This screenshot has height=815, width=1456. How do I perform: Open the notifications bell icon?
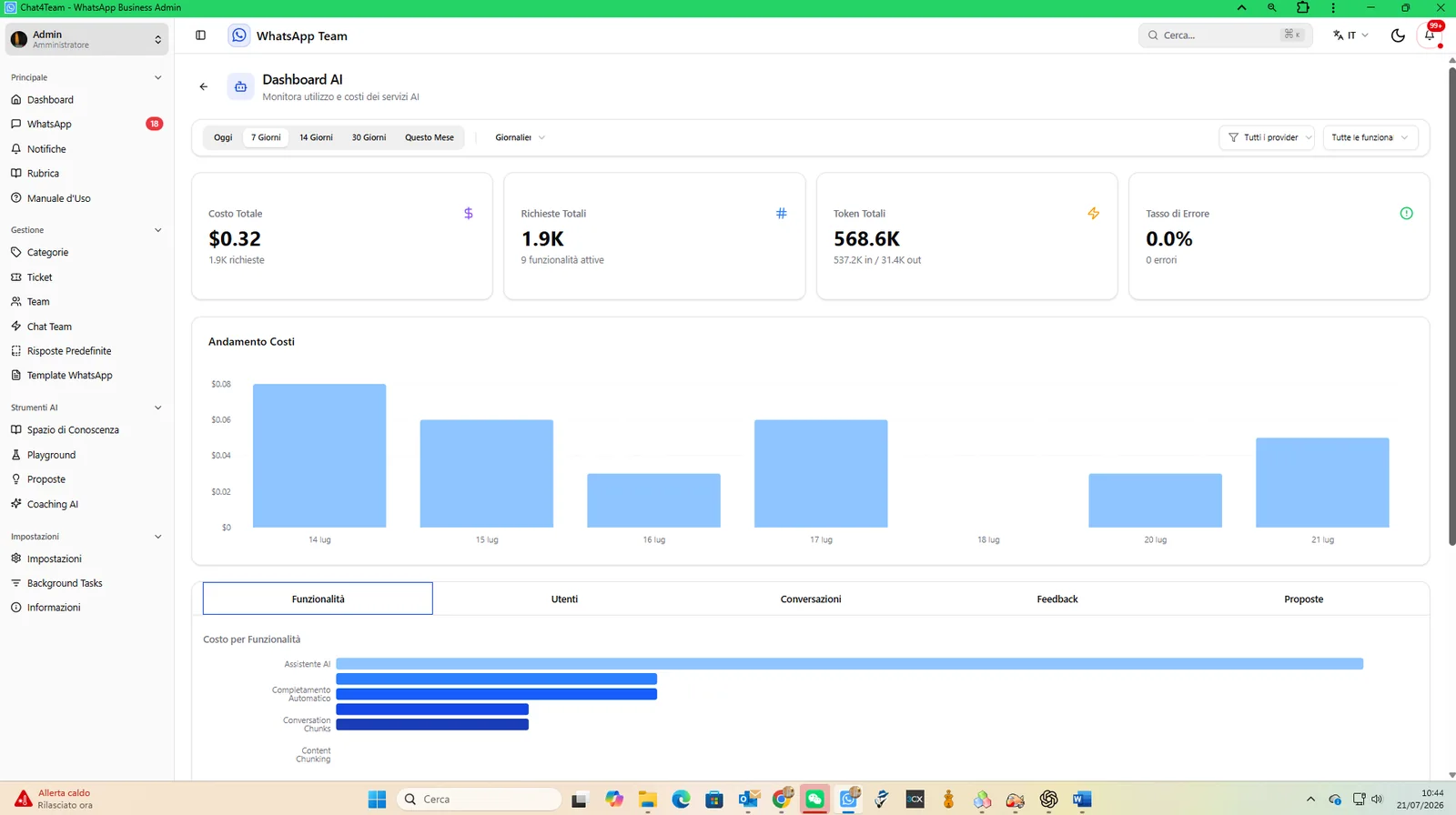[1430, 35]
